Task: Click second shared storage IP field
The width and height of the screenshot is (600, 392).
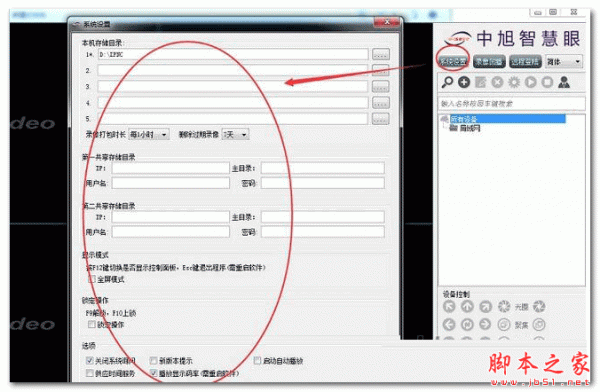Action: pyautogui.click(x=171, y=217)
